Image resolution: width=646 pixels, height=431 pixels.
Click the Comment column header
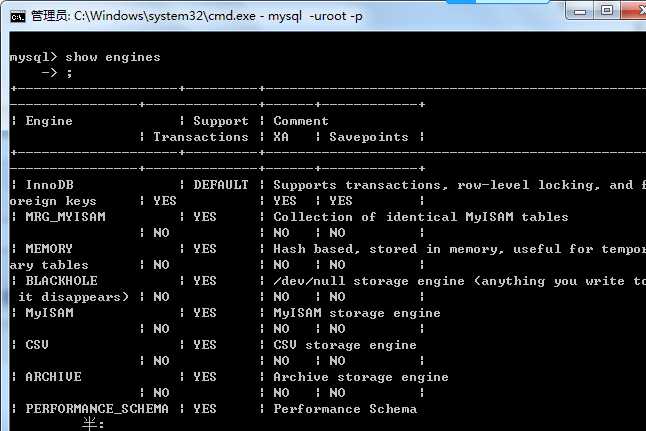coord(301,121)
